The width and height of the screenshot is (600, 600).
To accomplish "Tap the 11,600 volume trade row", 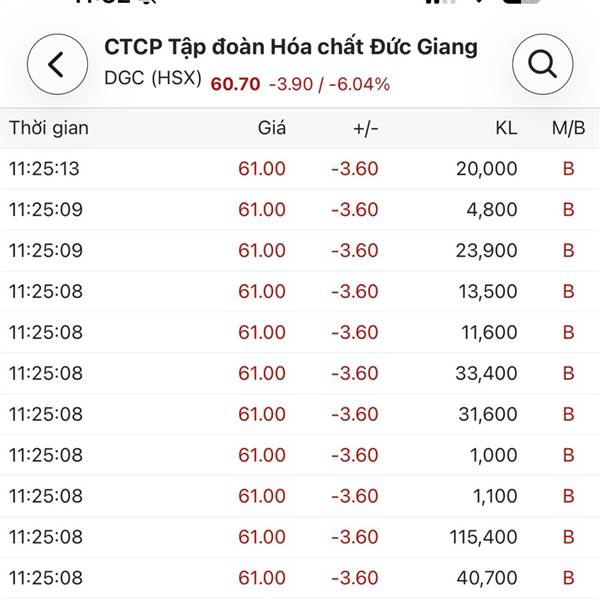I will [x=300, y=333].
